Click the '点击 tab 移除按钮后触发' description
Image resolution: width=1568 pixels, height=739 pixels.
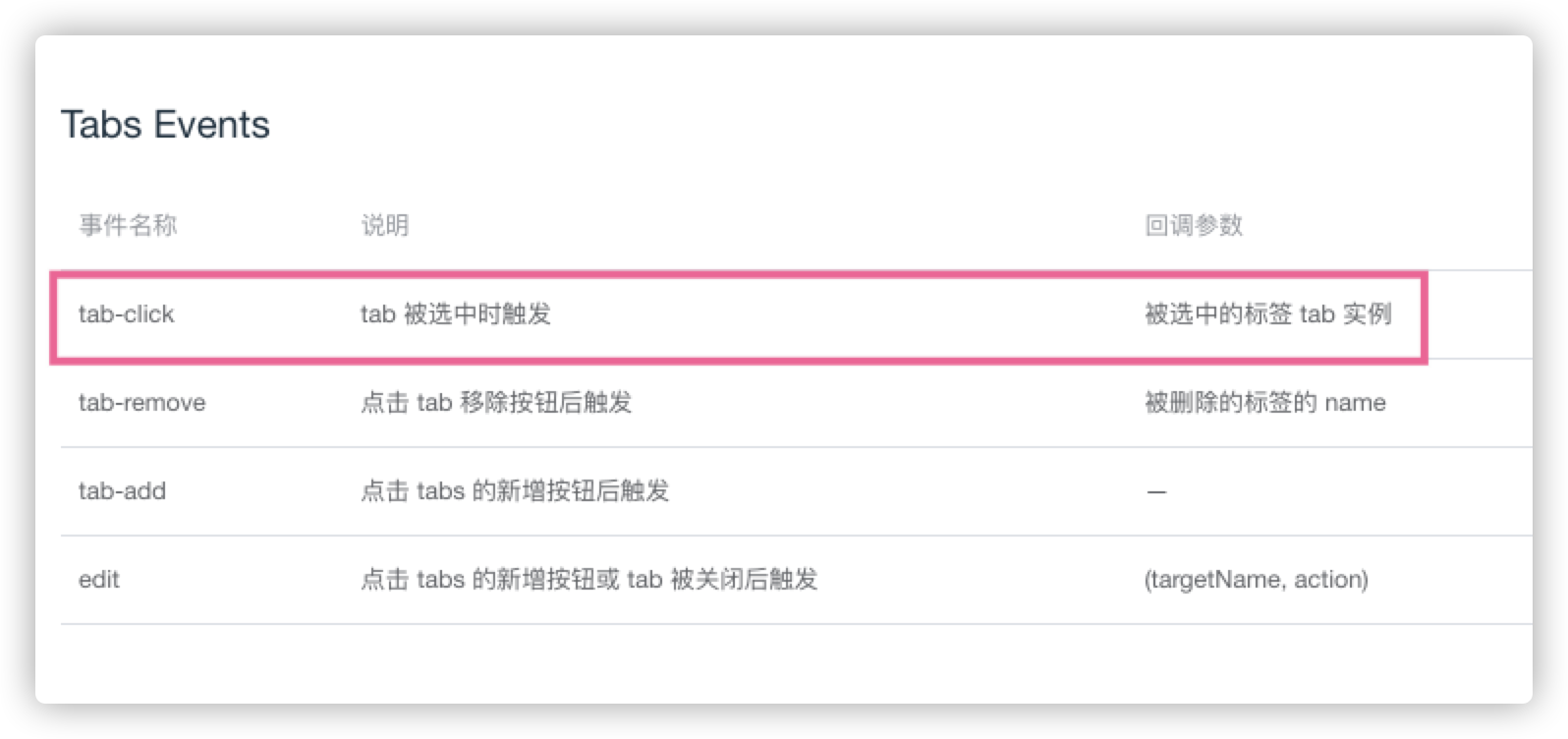496,403
